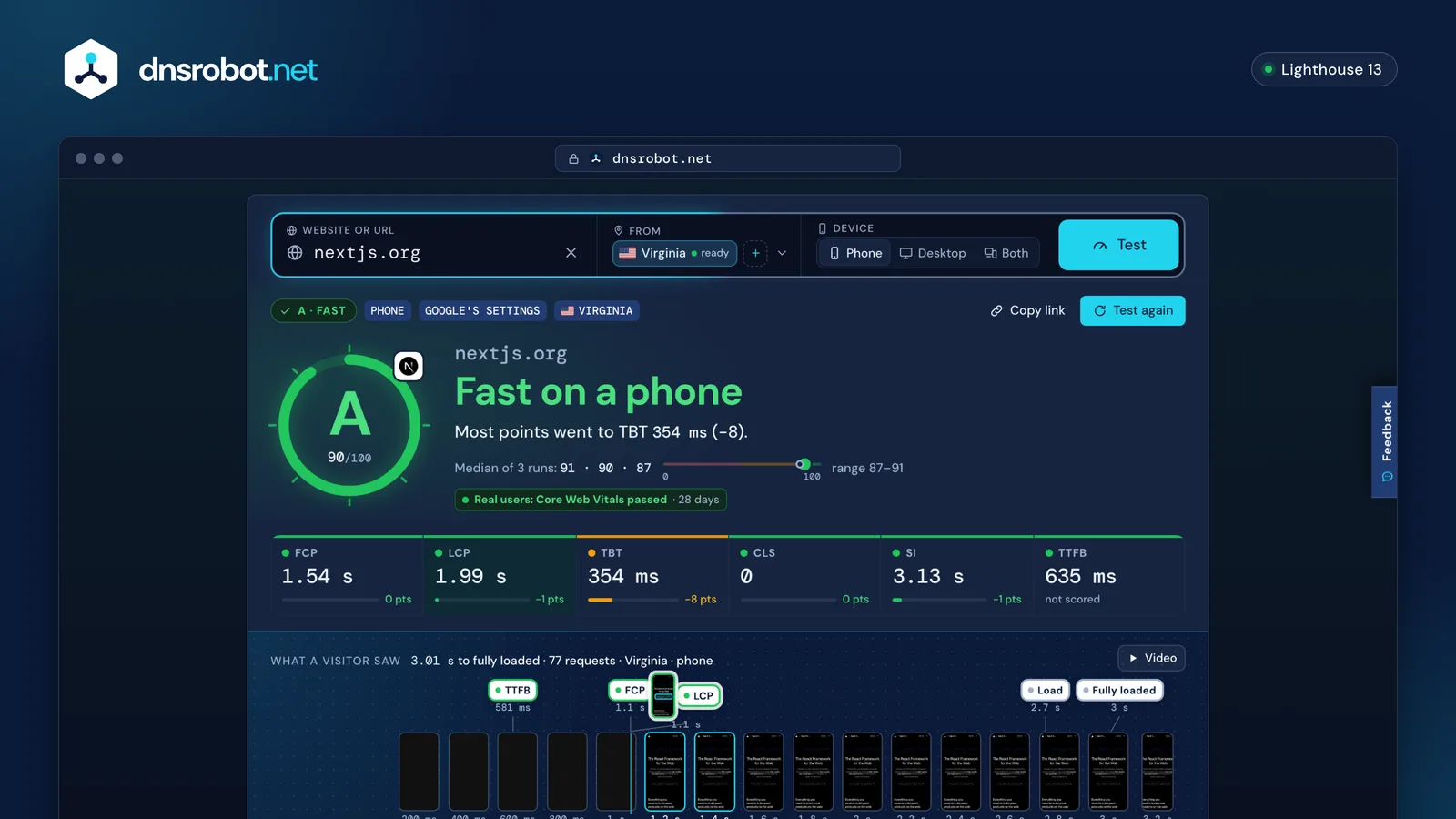This screenshot has height=819, width=1456.
Task: Expand the FROM location dropdown chevron
Action: tap(782, 253)
